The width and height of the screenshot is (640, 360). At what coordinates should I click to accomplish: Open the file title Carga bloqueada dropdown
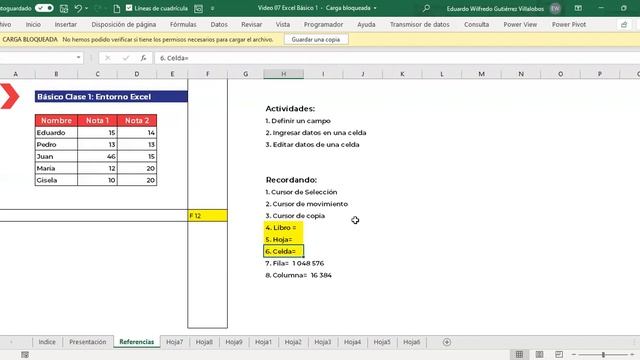click(375, 8)
